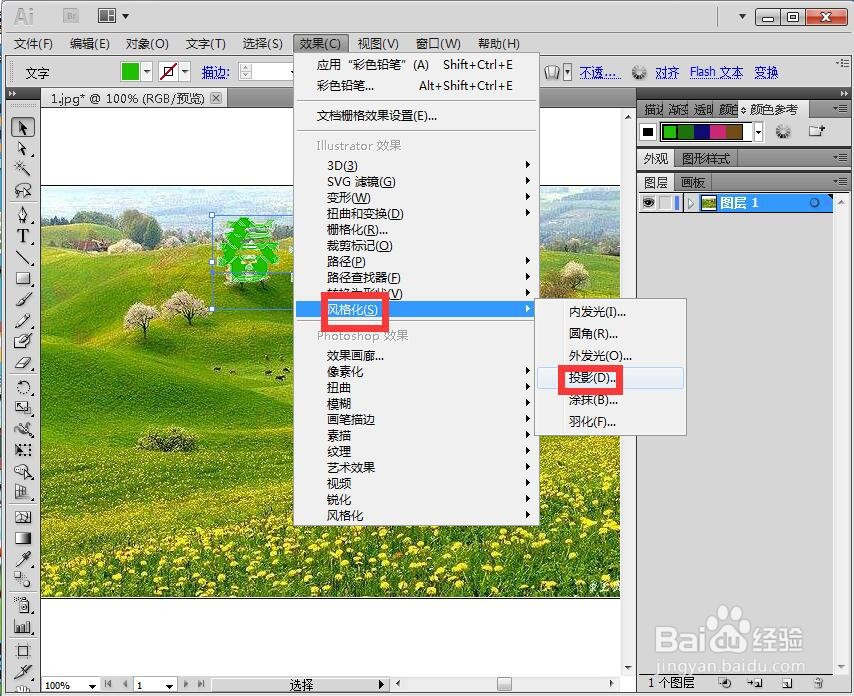Select the Line Segment tool
Screen dimensions: 854x696
23,257
